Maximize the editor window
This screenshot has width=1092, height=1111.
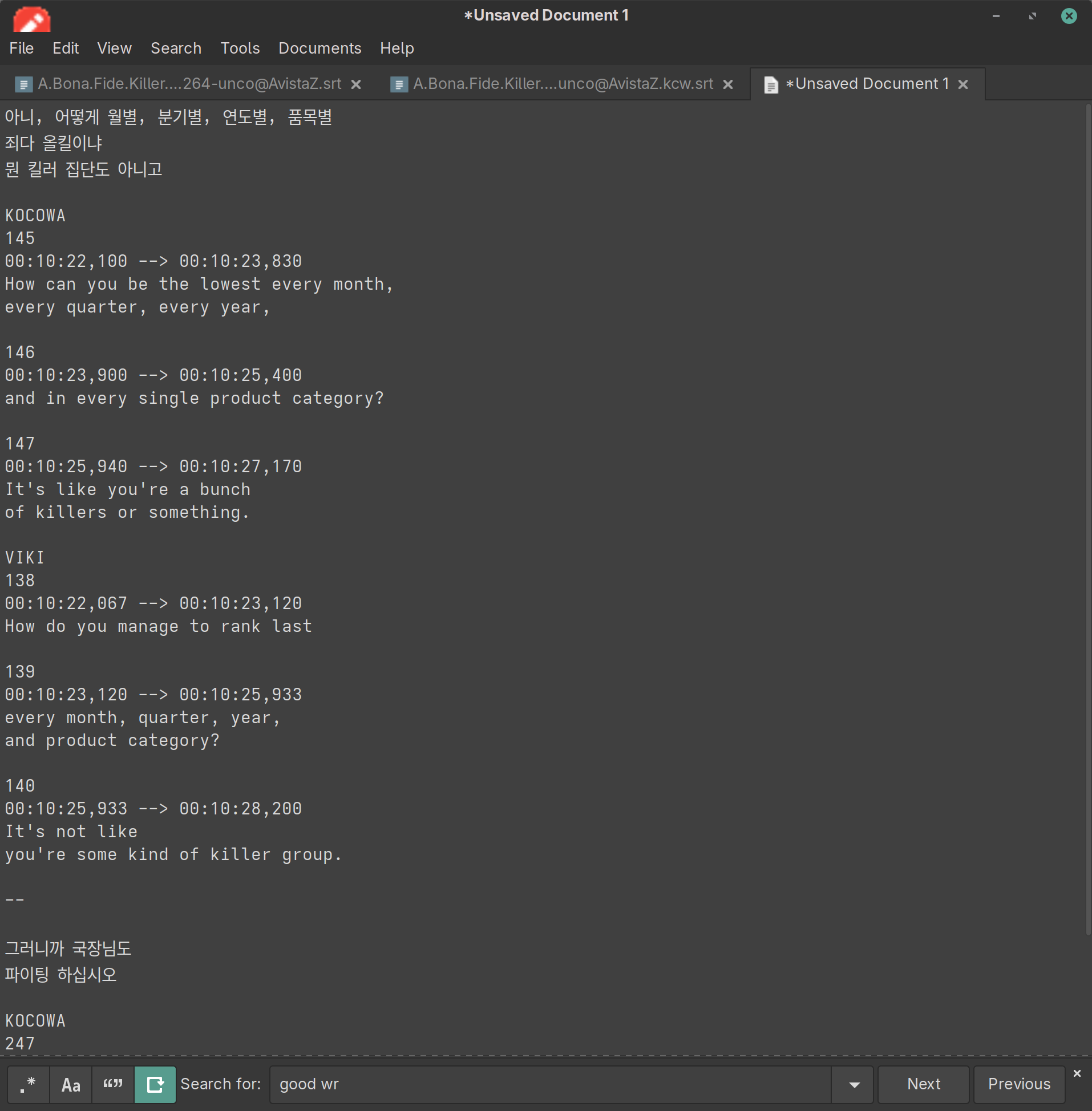point(1032,16)
